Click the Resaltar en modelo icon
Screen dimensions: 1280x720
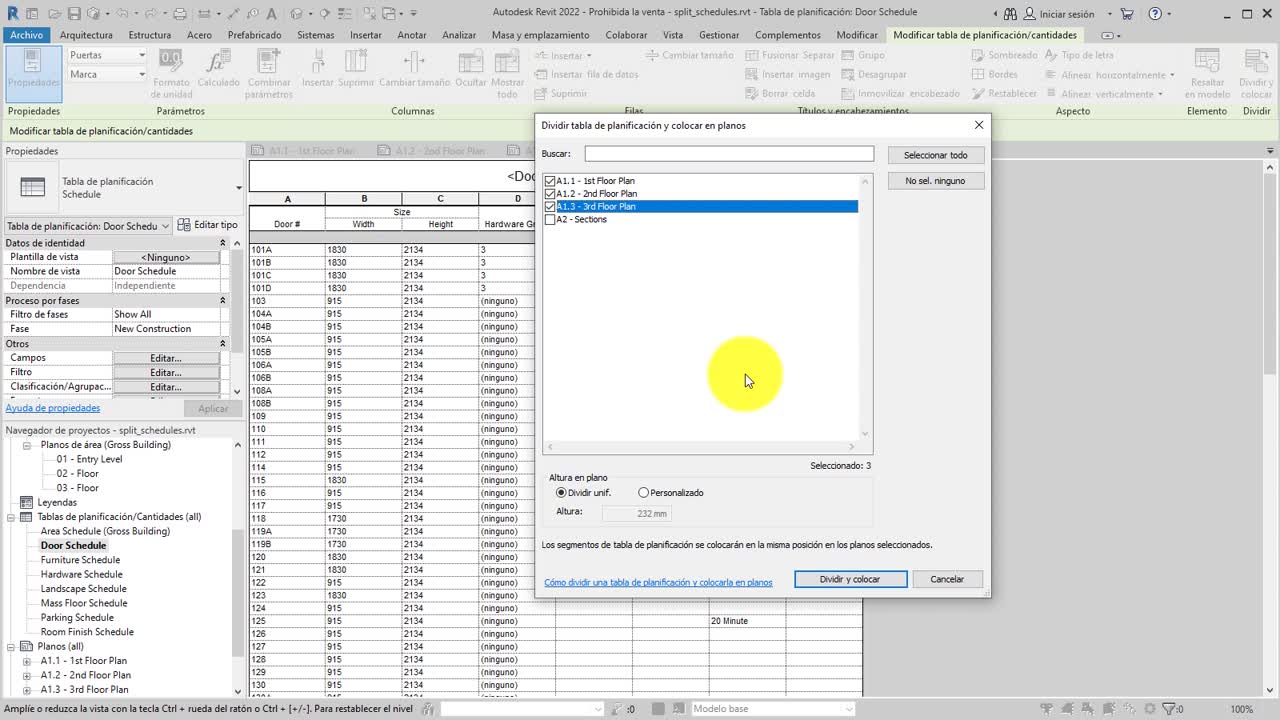(x=1207, y=72)
